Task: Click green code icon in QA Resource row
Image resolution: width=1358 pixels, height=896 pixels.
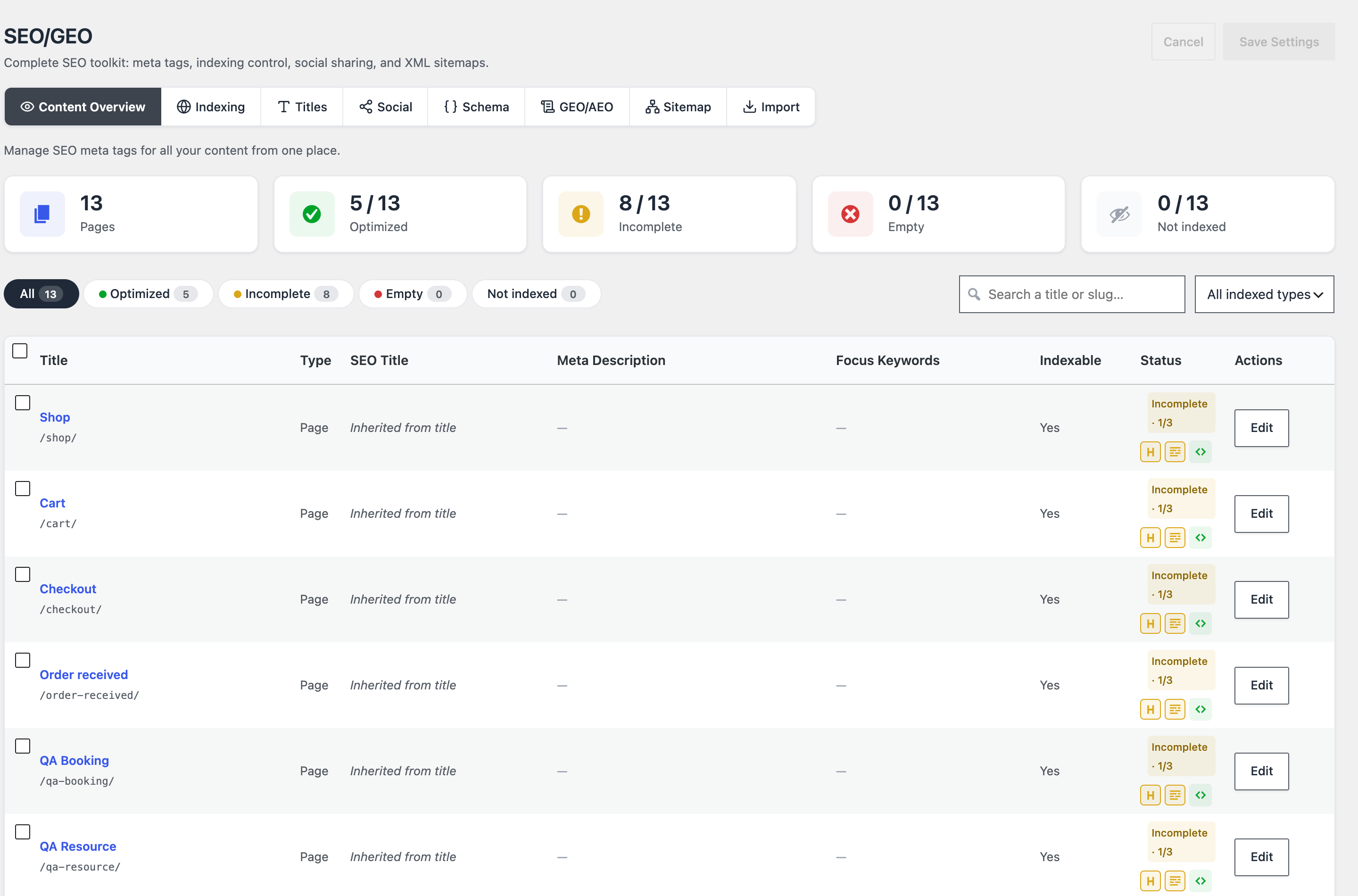Action: click(1201, 880)
